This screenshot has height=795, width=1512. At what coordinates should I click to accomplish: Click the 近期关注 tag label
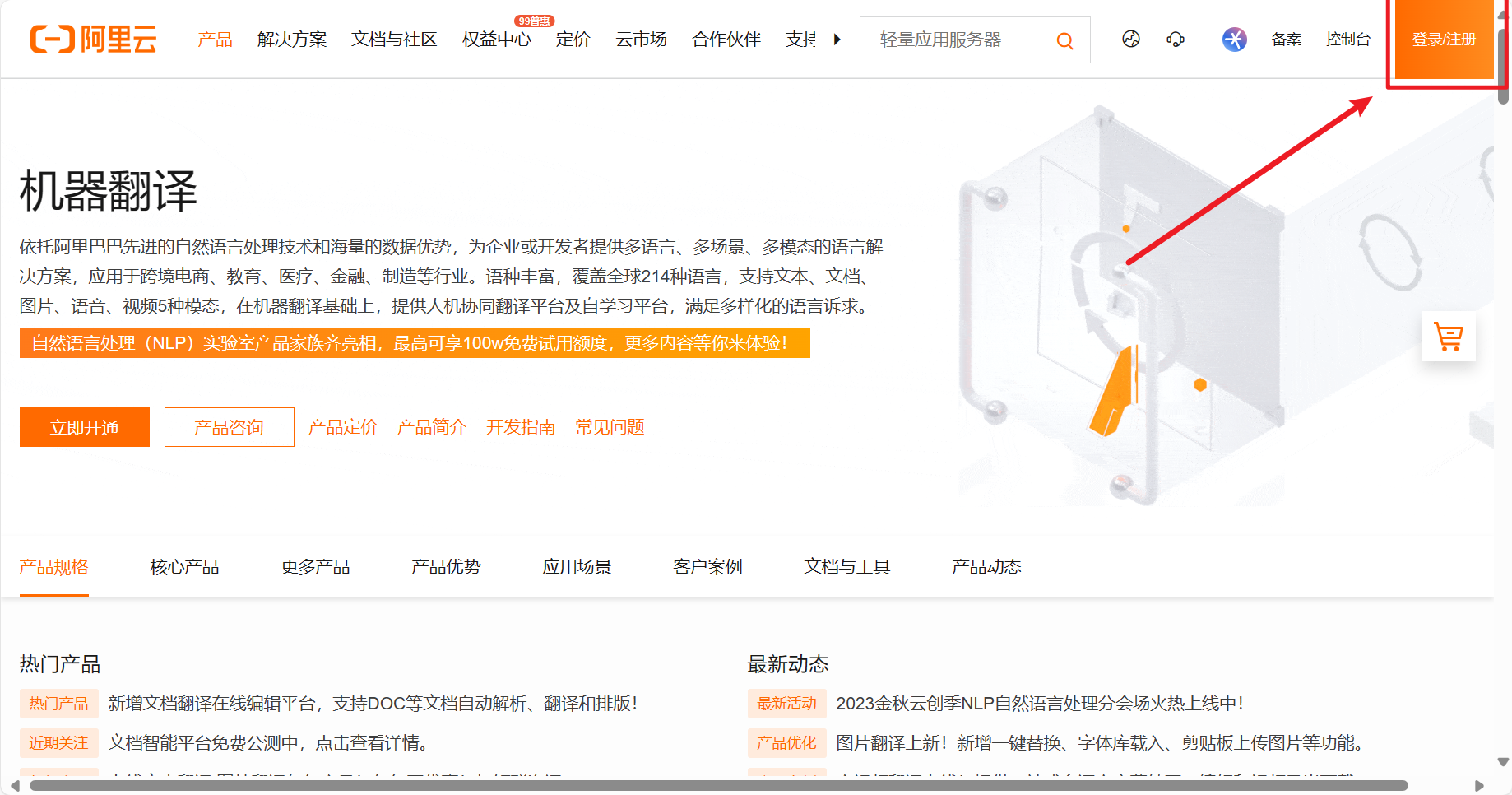tap(58, 743)
